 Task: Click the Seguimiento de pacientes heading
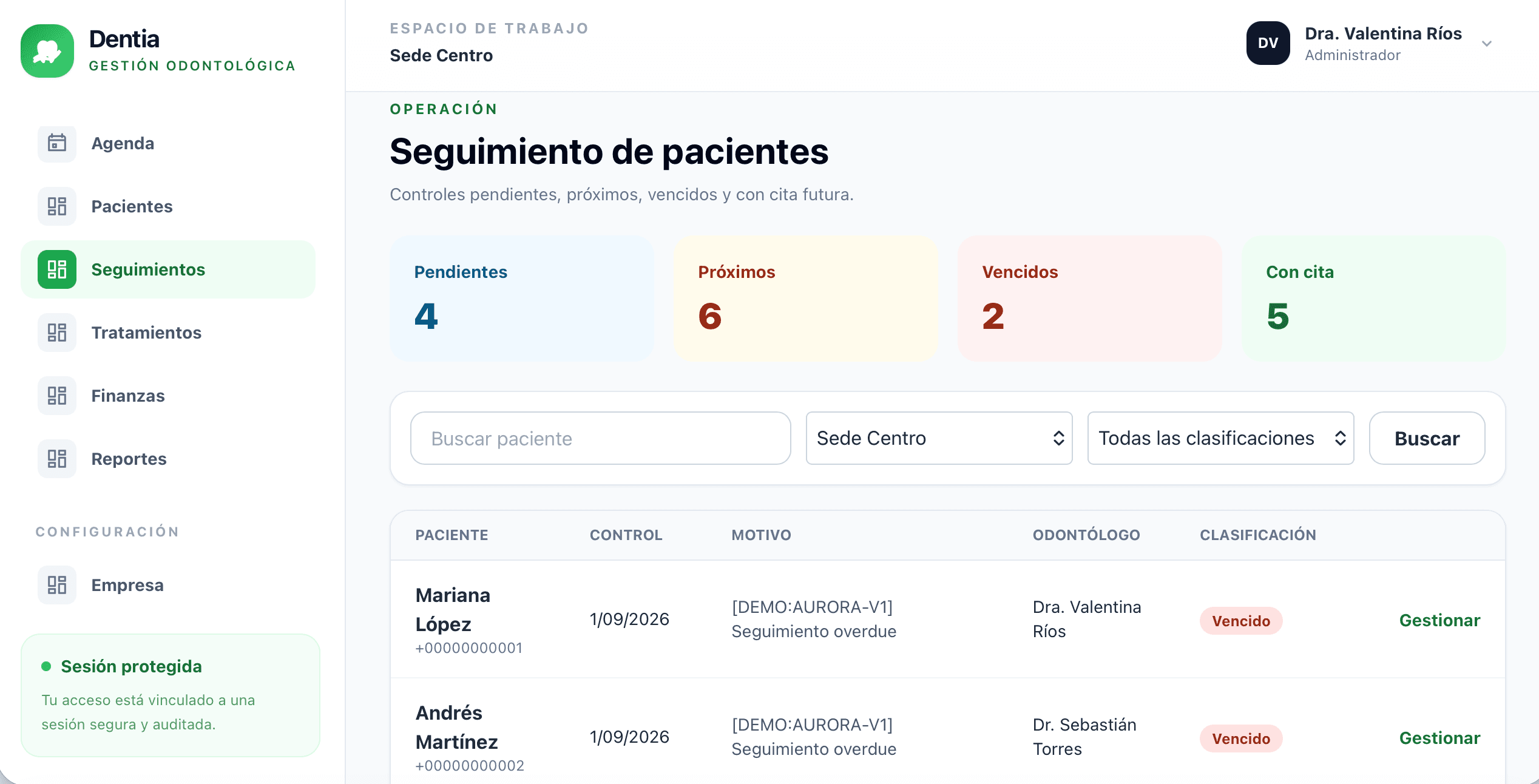[609, 151]
